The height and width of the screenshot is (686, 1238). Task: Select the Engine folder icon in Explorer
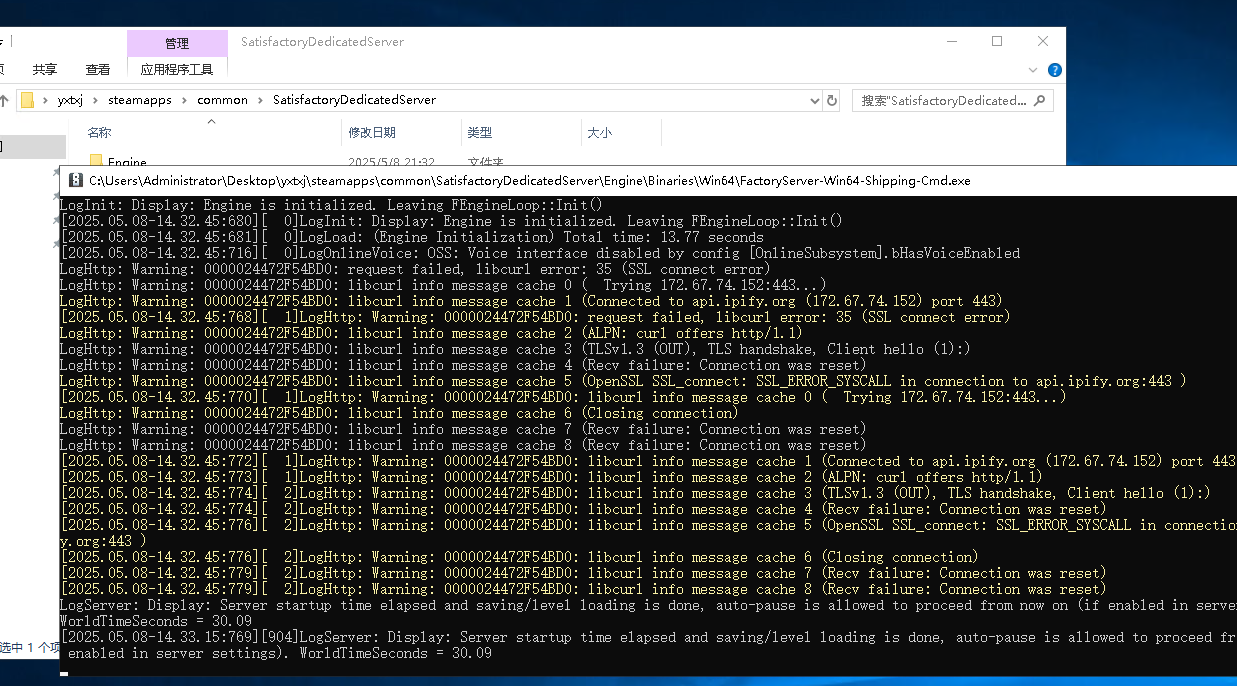[x=96, y=160]
